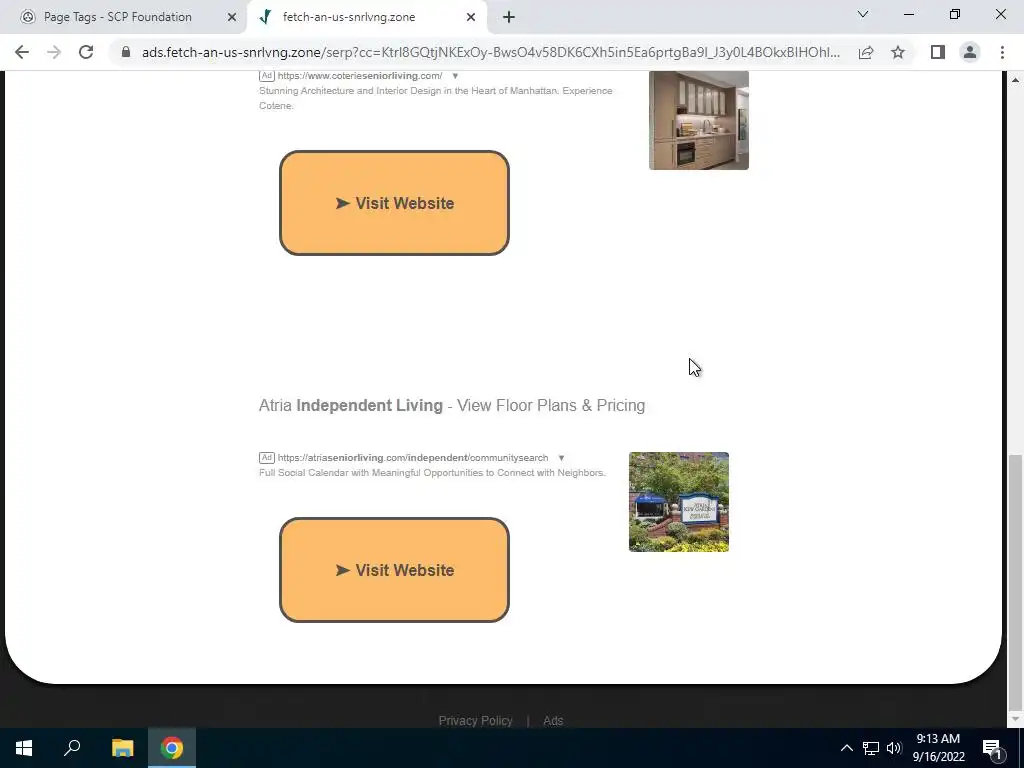Open the tab search dropdown
The width and height of the screenshot is (1024, 768).
[x=863, y=14]
